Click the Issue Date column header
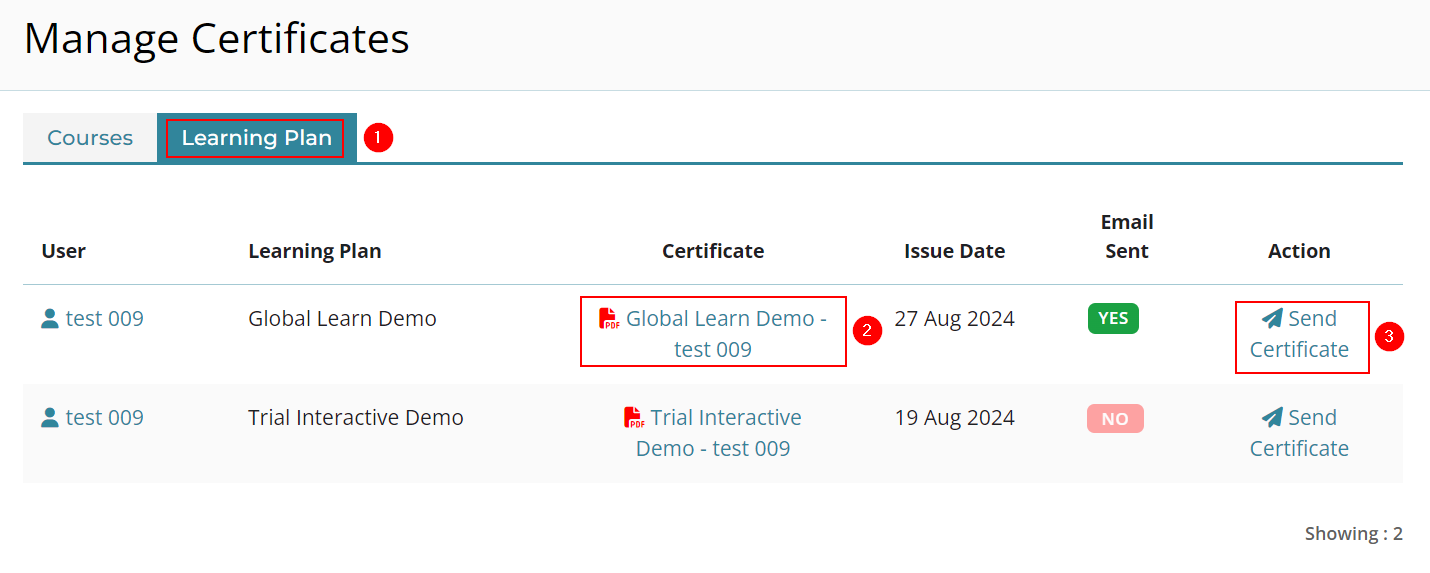Viewport: 1430px width, 573px height. (955, 251)
